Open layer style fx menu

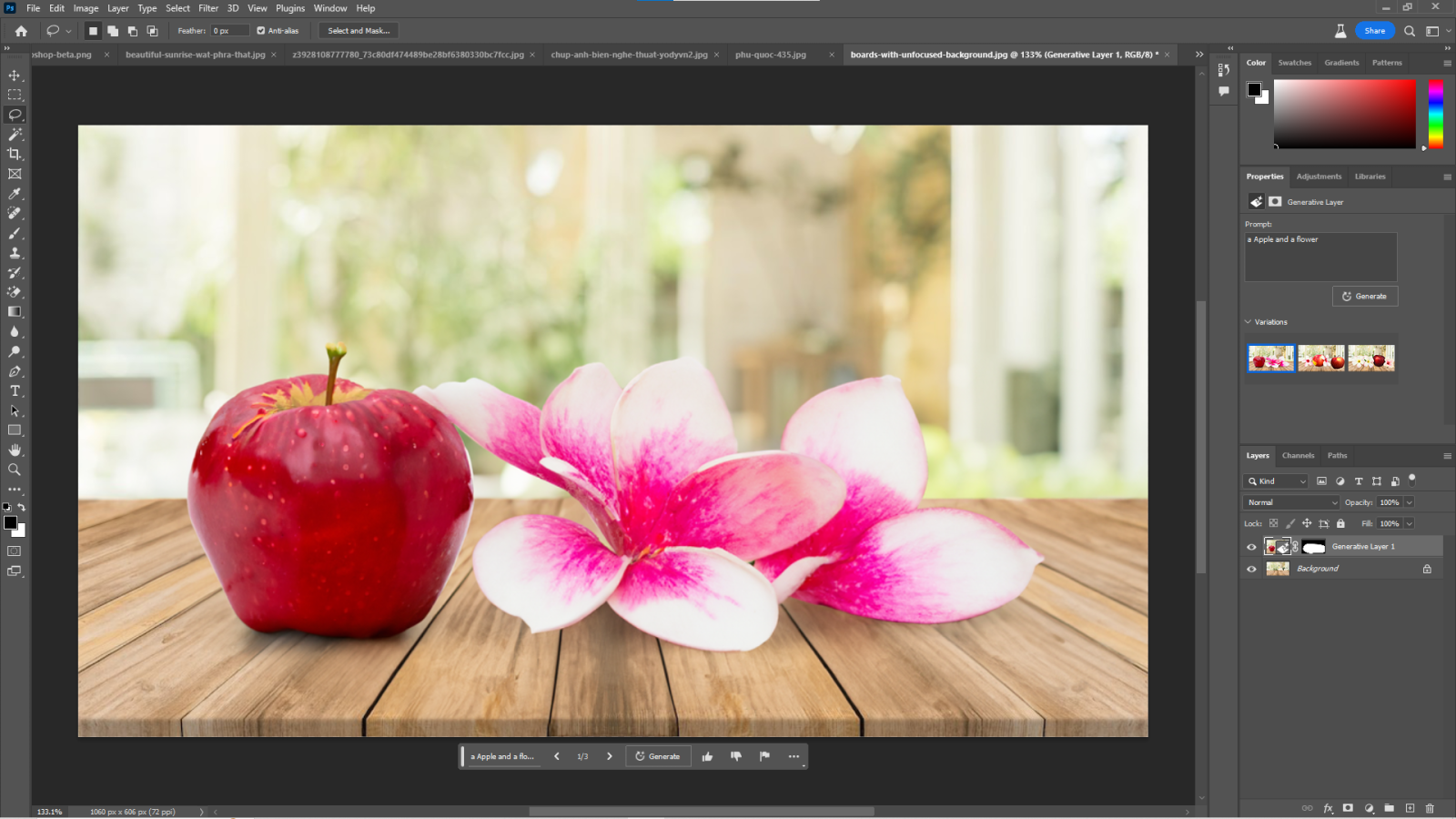click(x=1328, y=808)
